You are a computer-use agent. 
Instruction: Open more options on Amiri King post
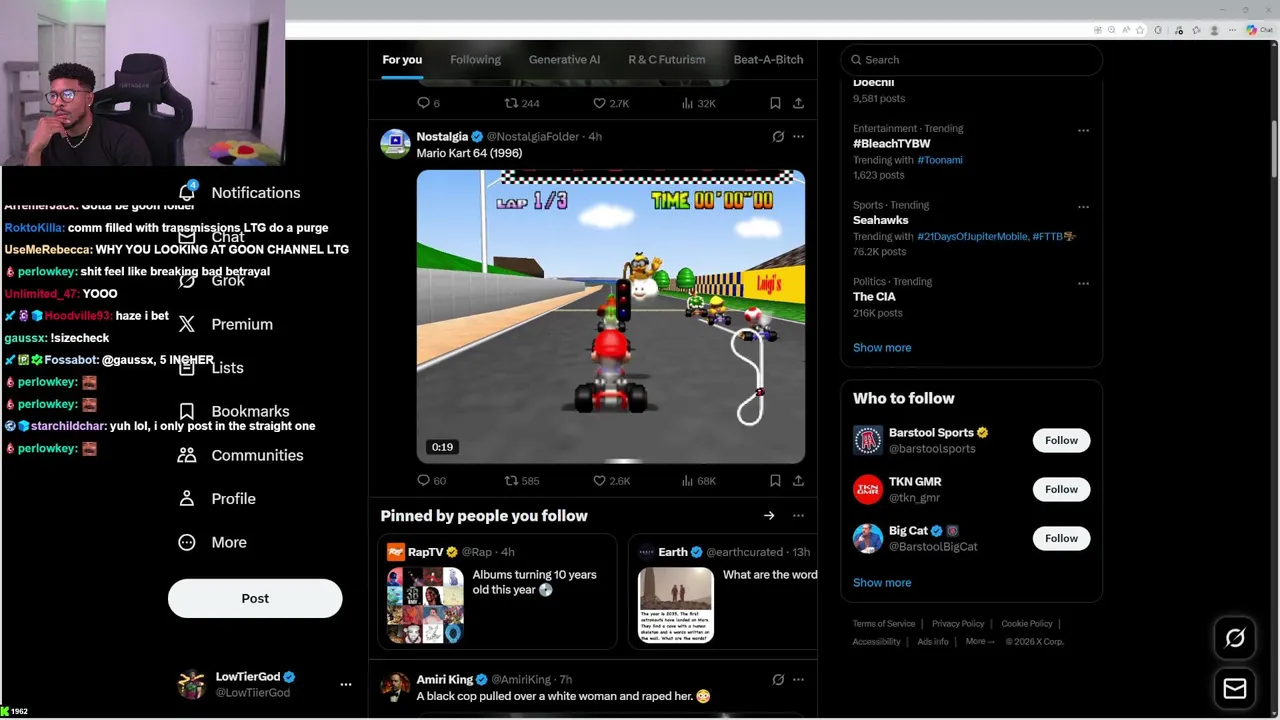tap(798, 680)
